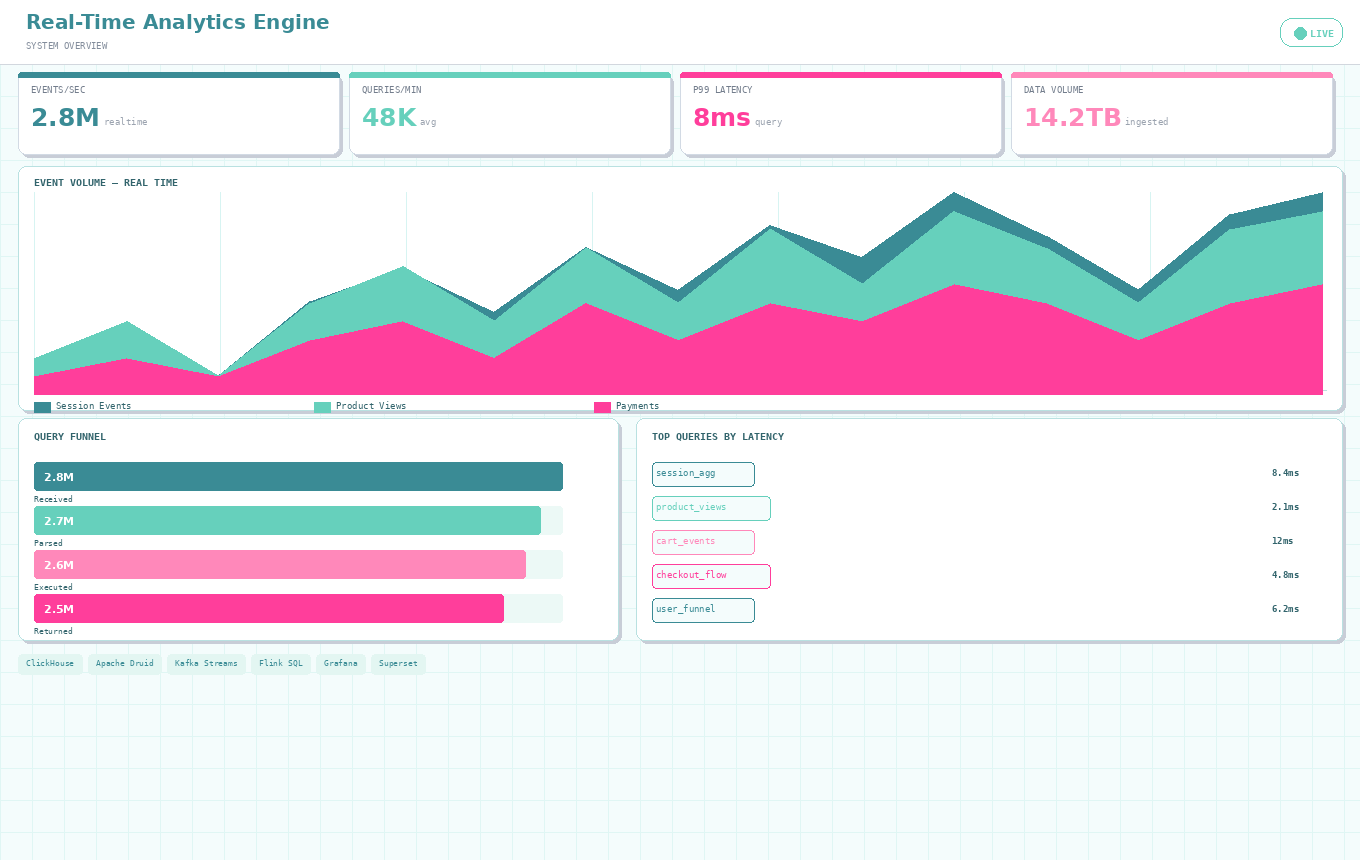Expand the checkout_flow query entry

click(711, 576)
